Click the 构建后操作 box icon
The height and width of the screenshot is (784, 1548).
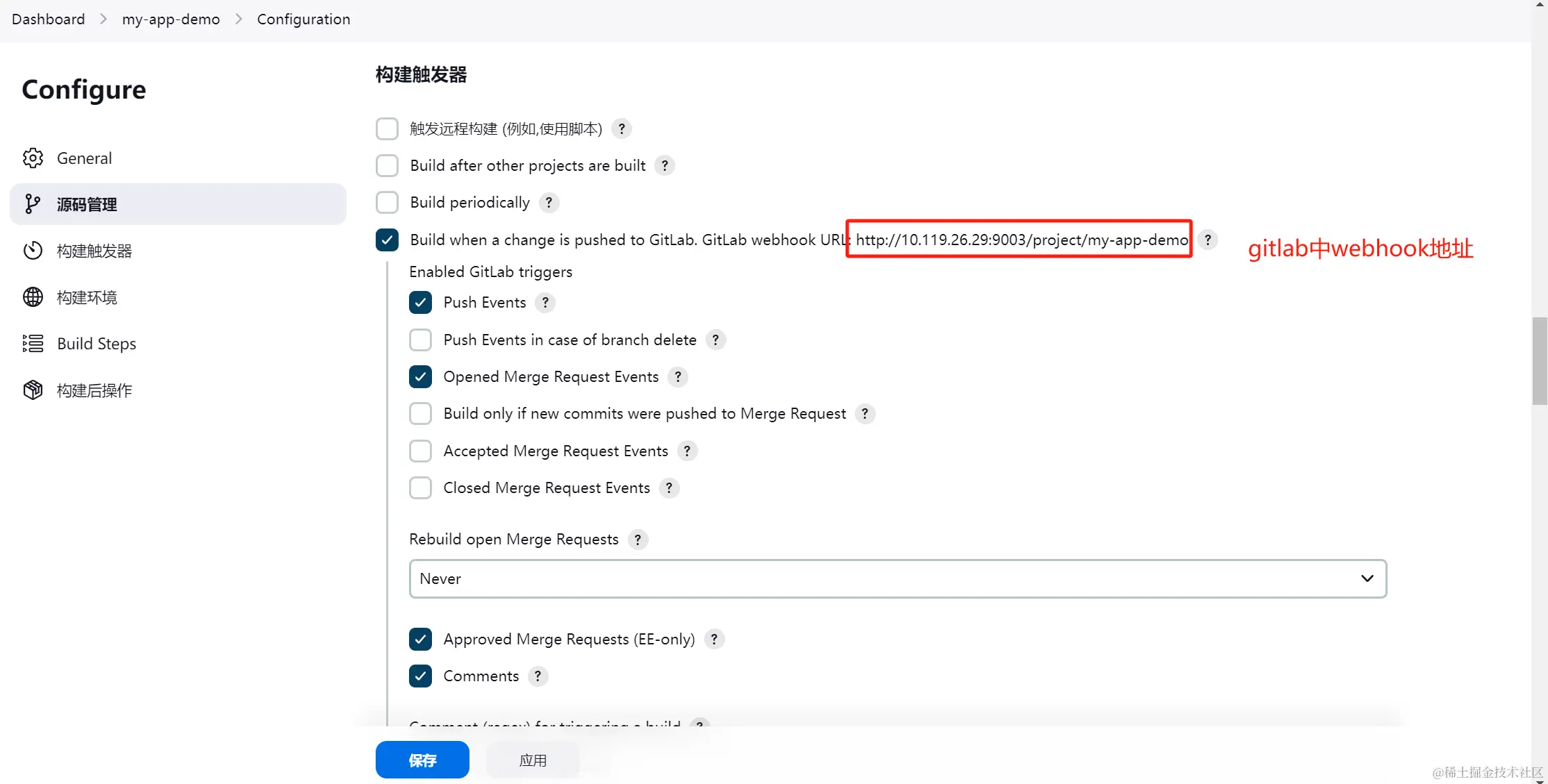pyautogui.click(x=33, y=390)
